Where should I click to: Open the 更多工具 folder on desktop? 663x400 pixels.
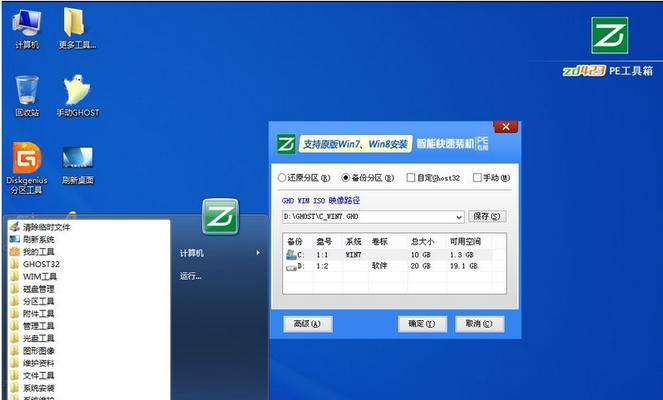pyautogui.click(x=77, y=29)
